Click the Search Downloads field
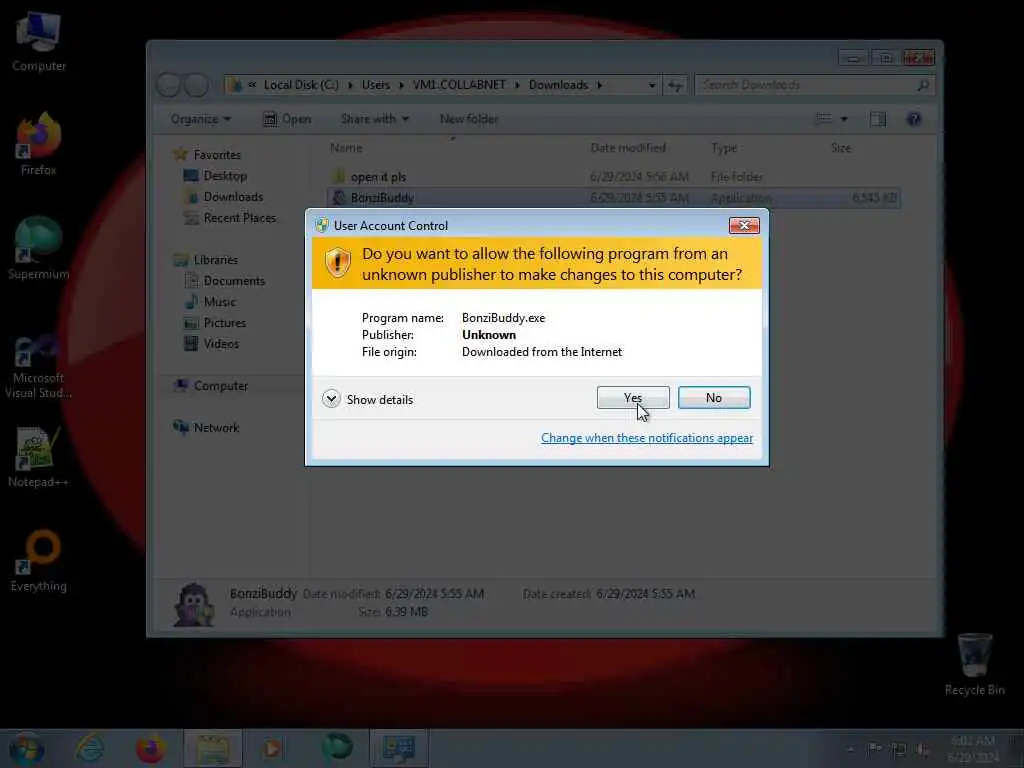The width and height of the screenshot is (1024, 768). pyautogui.click(x=814, y=85)
